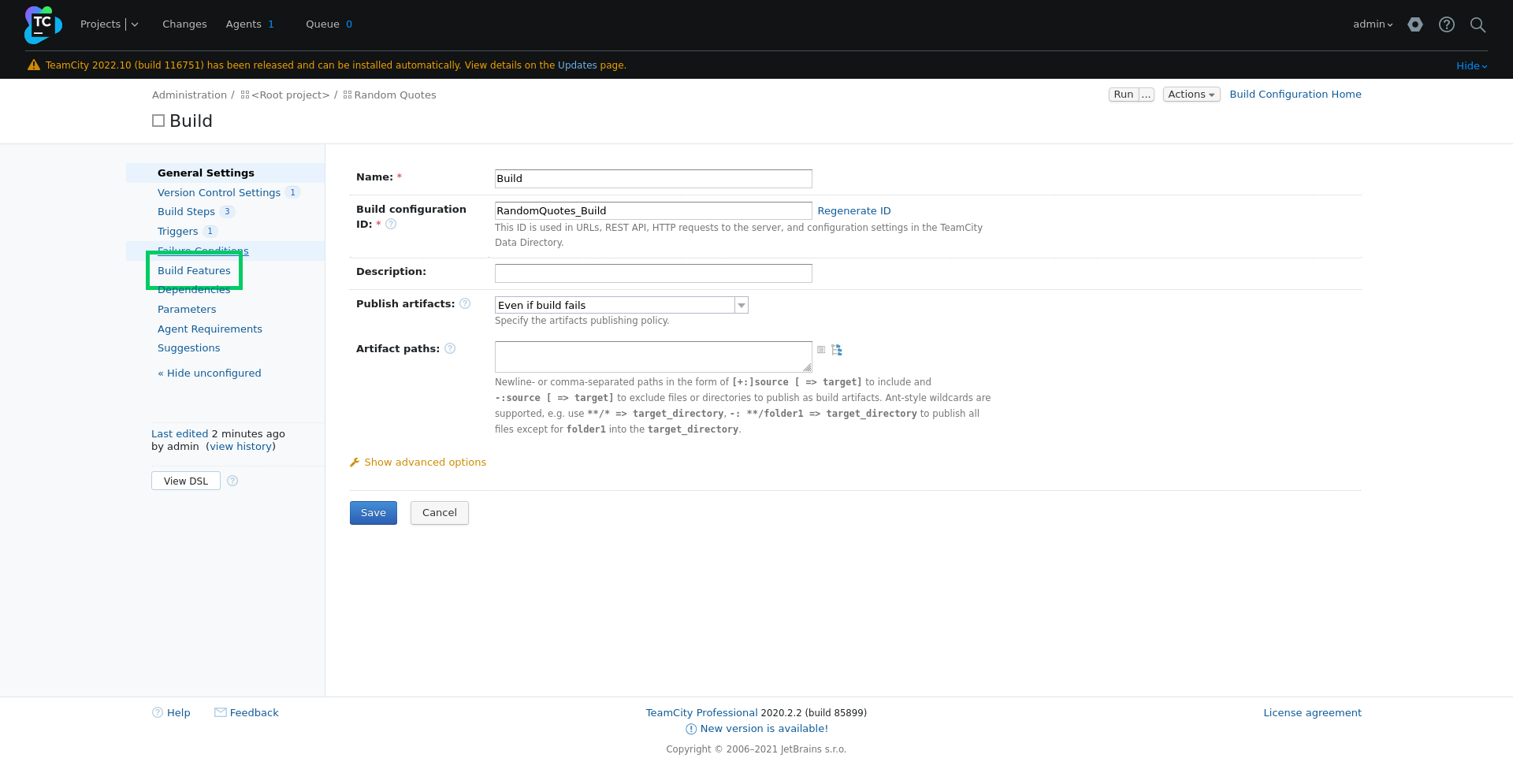Click help icon beside View DSL
This screenshot has height=784, width=1513.
232,481
